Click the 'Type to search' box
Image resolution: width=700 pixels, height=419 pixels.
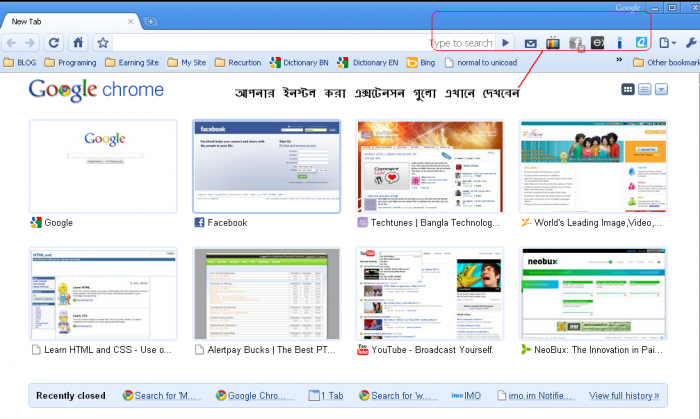(462, 43)
